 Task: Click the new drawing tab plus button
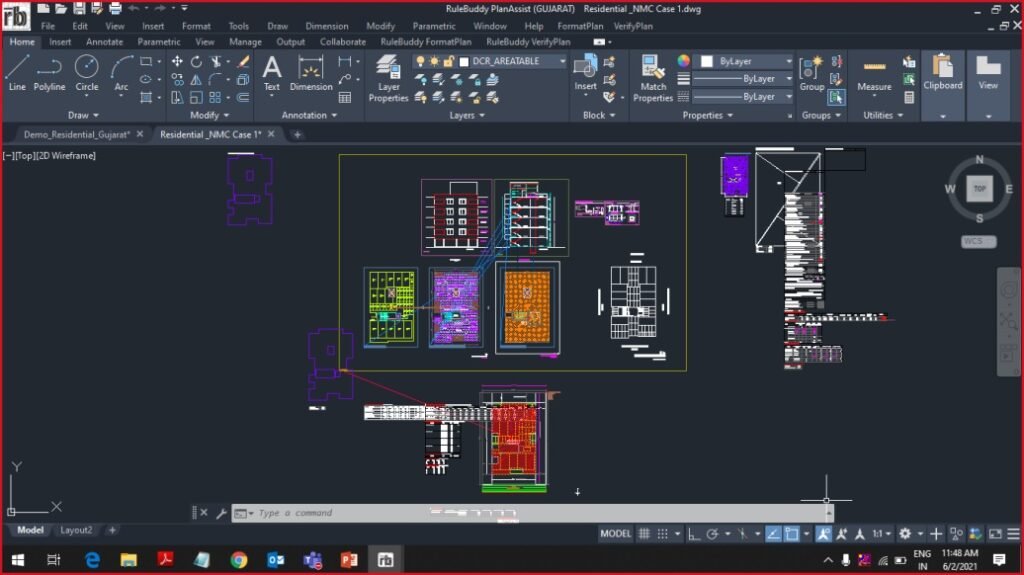coord(297,134)
